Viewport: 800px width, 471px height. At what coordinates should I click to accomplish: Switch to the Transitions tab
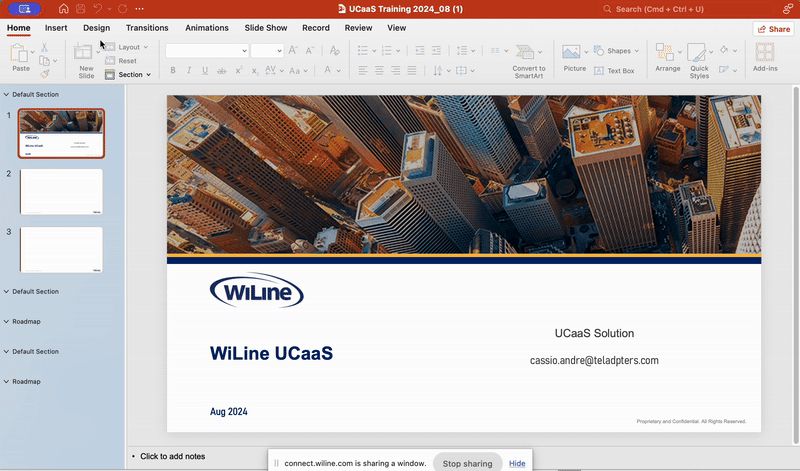coord(147,28)
